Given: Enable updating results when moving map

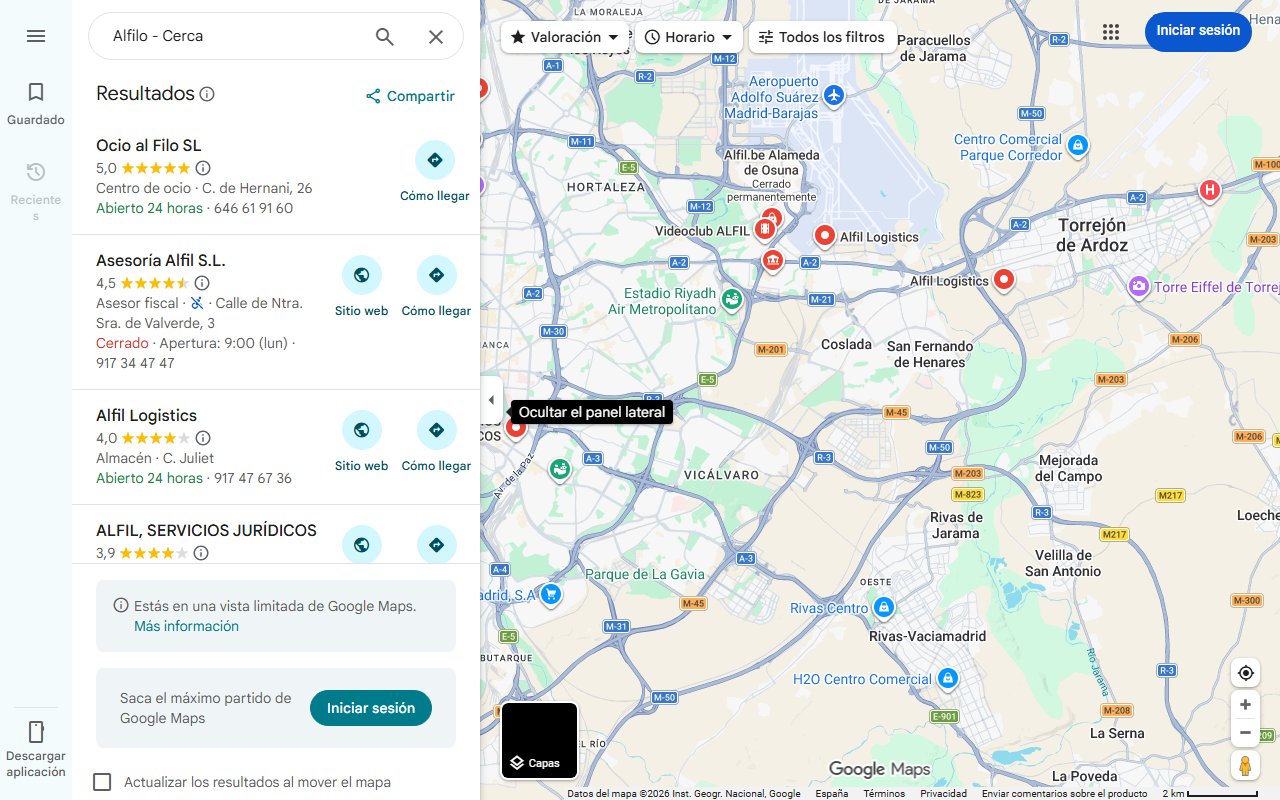Looking at the screenshot, I should click(102, 782).
